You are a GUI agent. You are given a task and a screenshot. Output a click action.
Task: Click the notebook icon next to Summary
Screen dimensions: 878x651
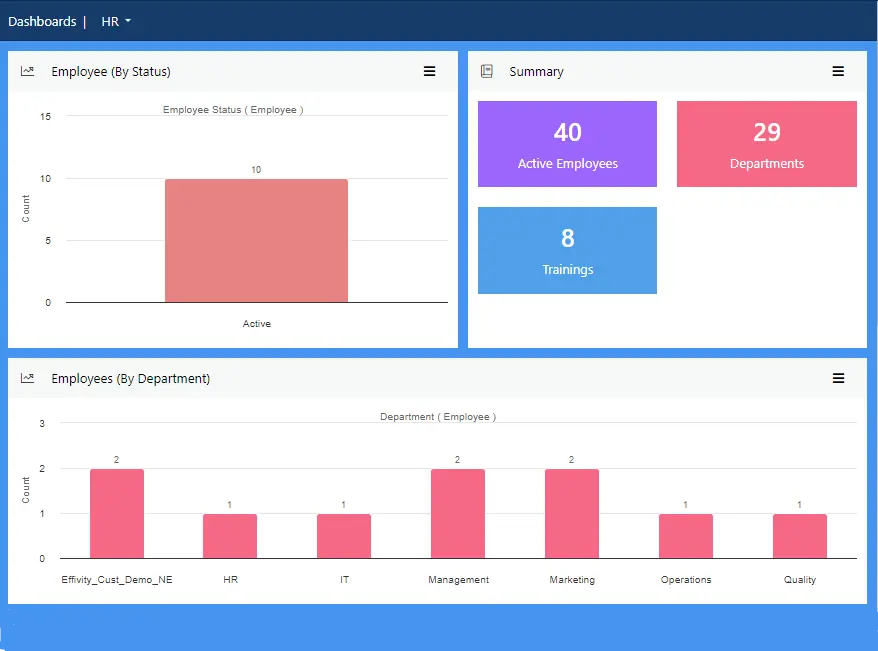click(486, 71)
